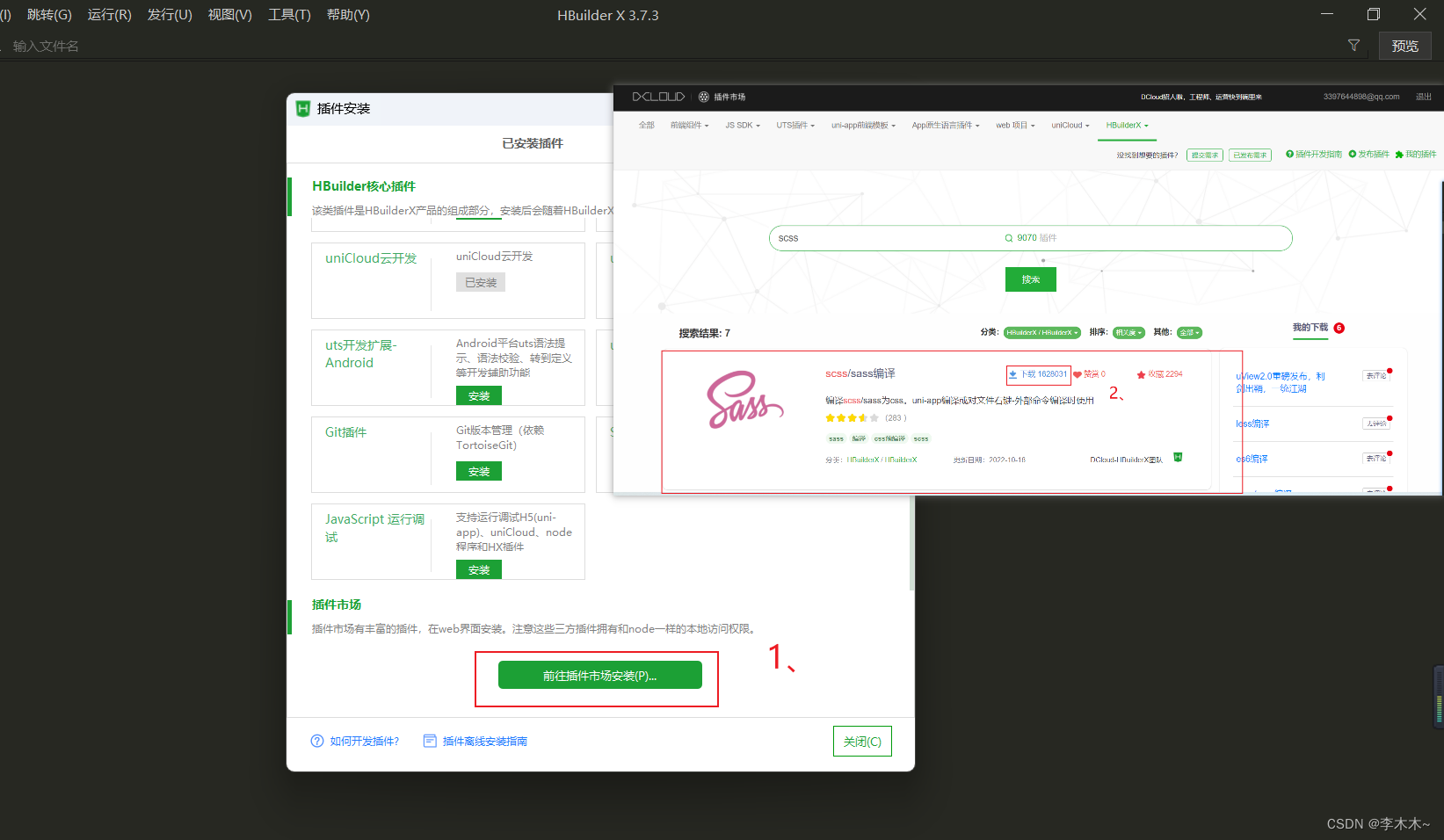Click the 预览 preview button

tap(1404, 46)
